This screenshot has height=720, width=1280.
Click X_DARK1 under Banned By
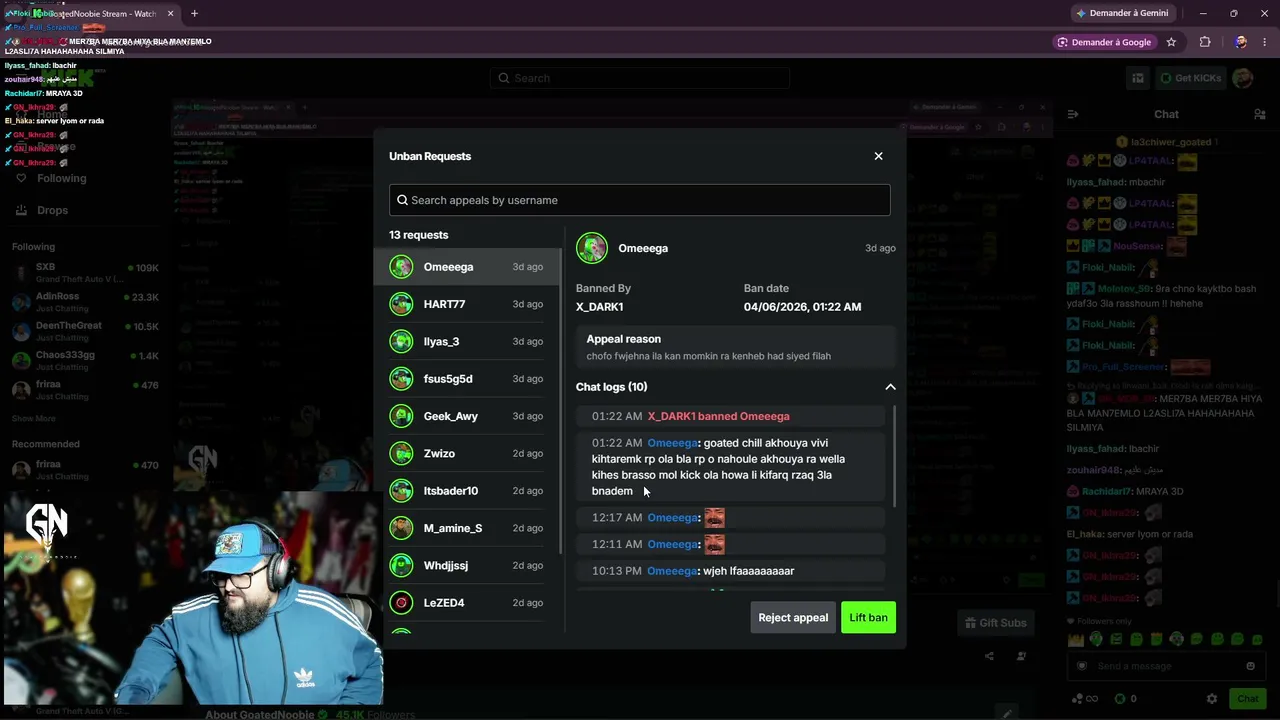click(599, 307)
